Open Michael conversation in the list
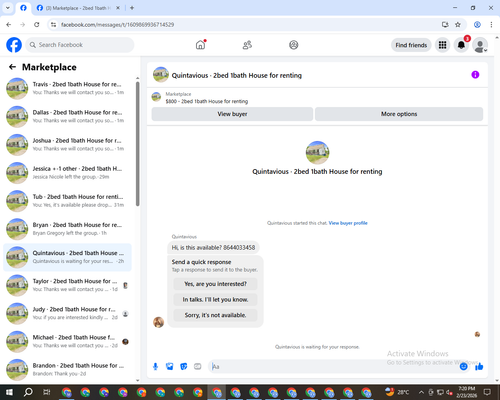Viewport: 500px width, 400px height. [x=67, y=341]
